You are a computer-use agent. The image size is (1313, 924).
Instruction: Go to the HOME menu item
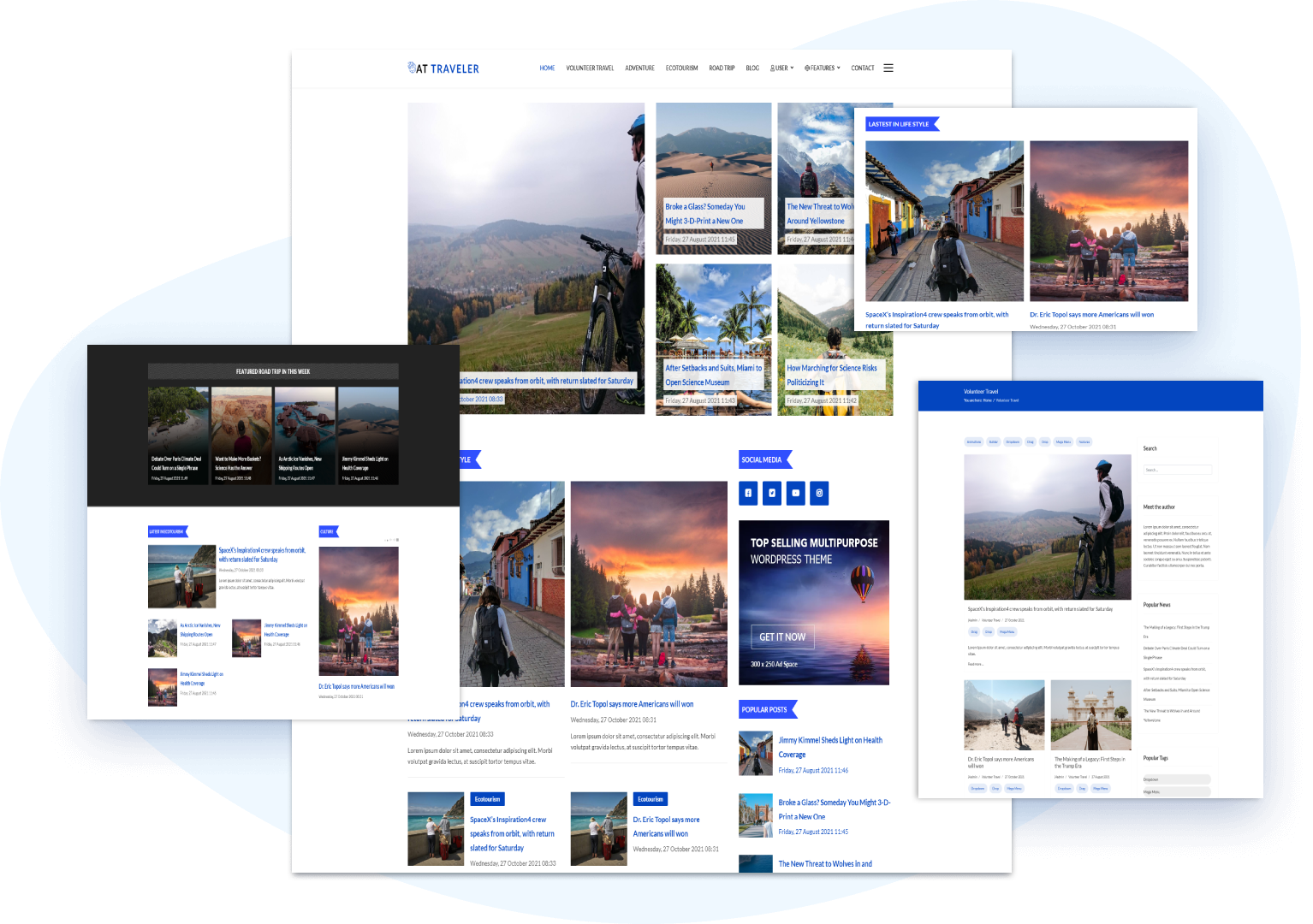click(x=547, y=68)
